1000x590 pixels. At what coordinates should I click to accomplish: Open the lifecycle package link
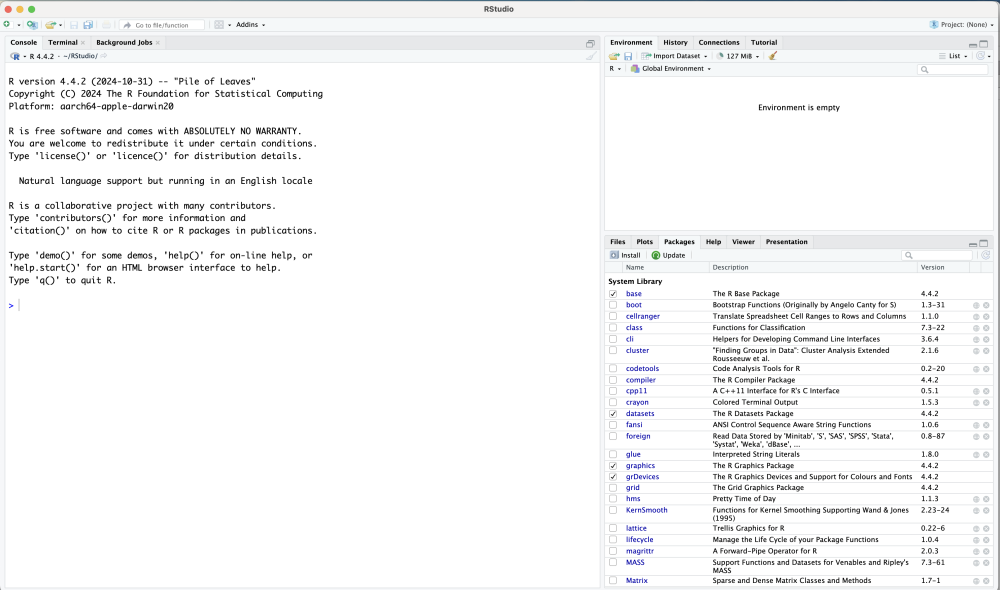click(640, 540)
